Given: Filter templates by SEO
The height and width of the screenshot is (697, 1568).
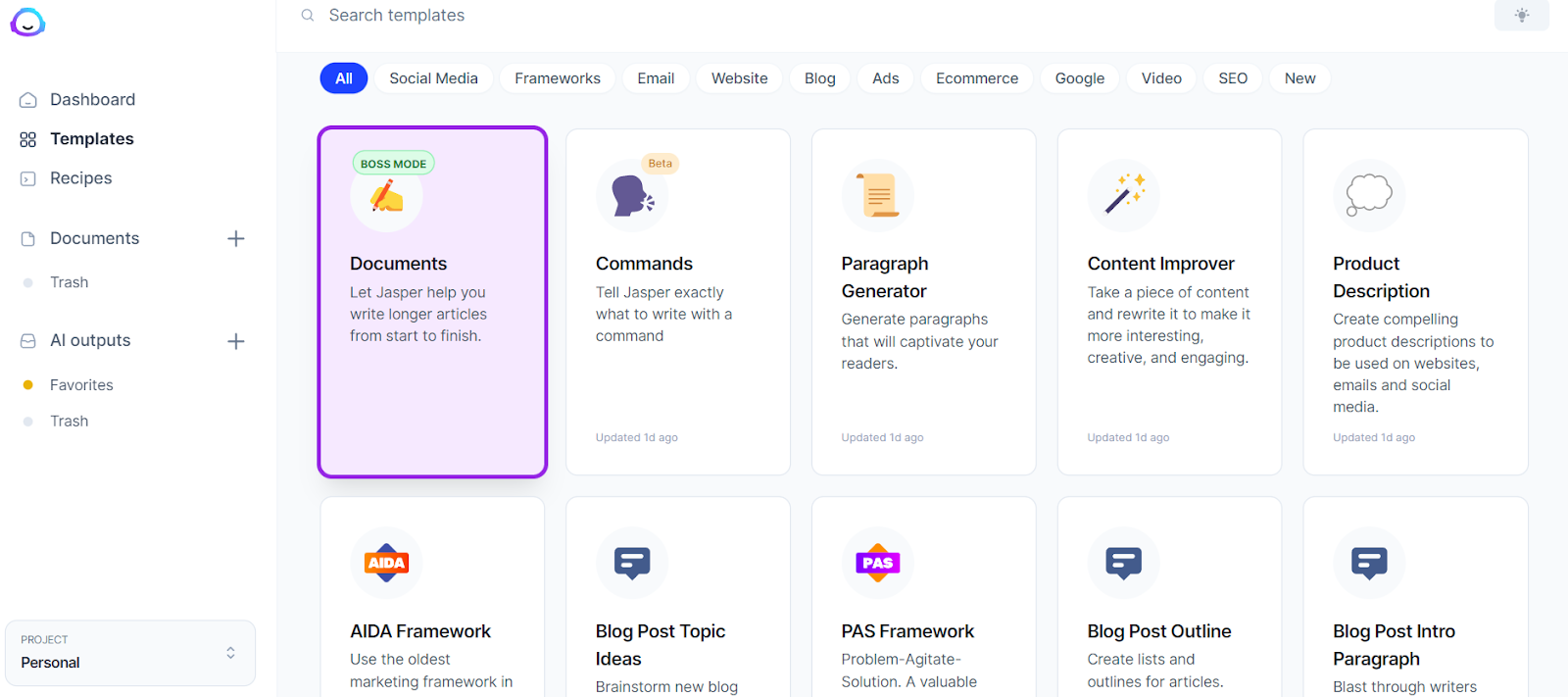Looking at the screenshot, I should [x=1233, y=78].
